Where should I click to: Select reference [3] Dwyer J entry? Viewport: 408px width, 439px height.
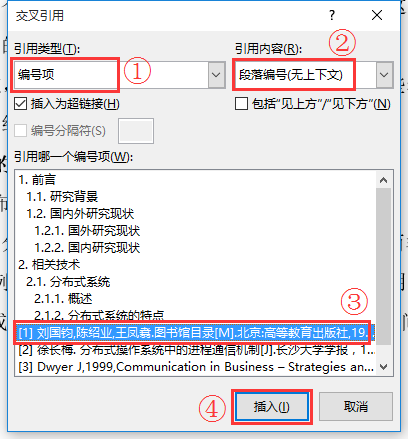(196, 367)
